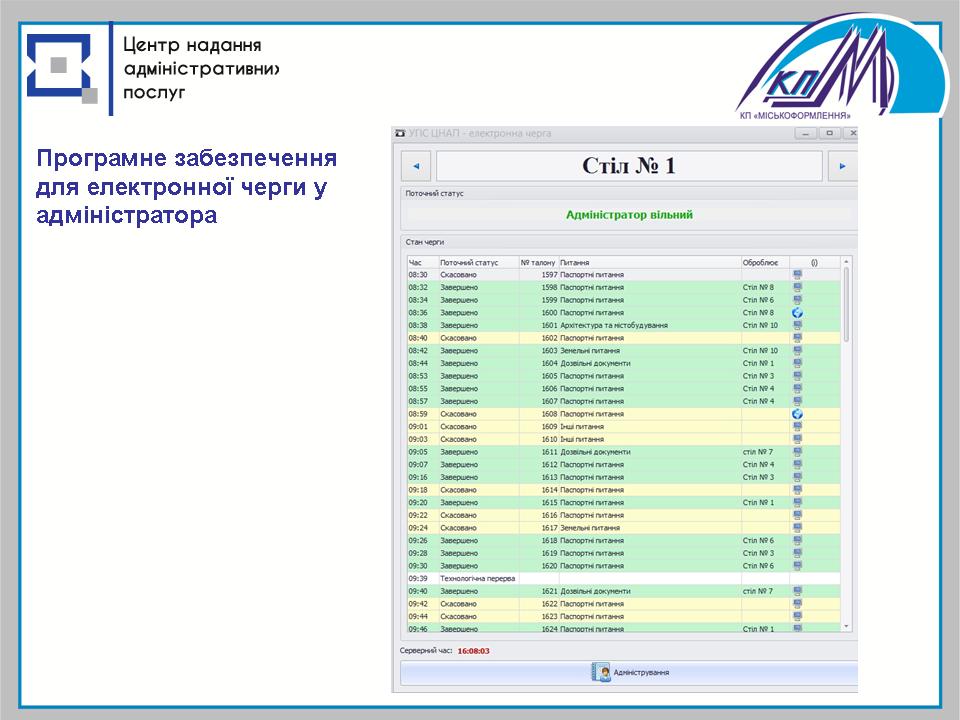Image resolution: width=960 pixels, height=720 pixels.
Task: Click the next desk right arrow button
Action: point(842,166)
